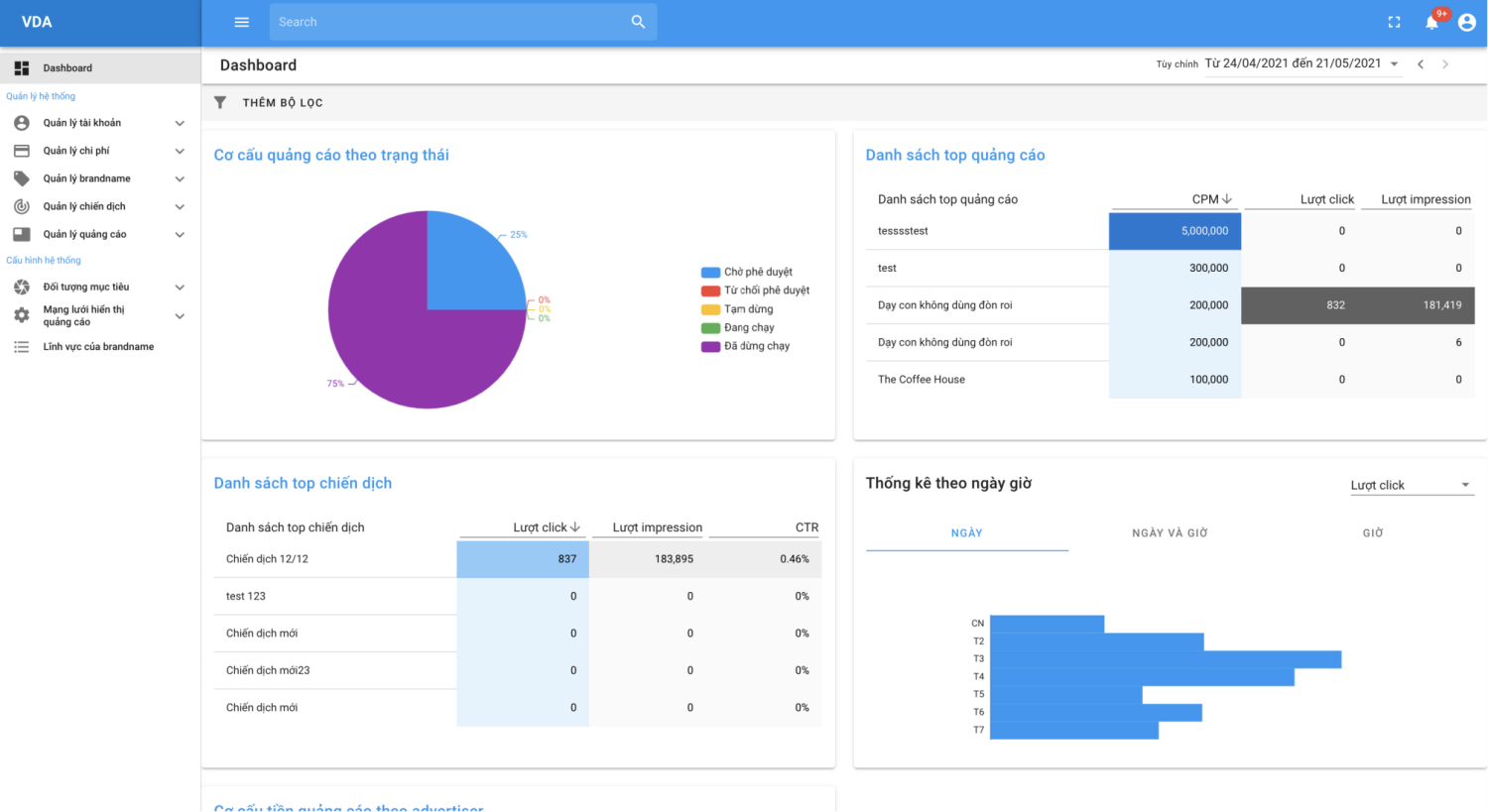Open Dashboard in the sidebar
Viewport: 1488px width, 812px height.
click(100, 68)
